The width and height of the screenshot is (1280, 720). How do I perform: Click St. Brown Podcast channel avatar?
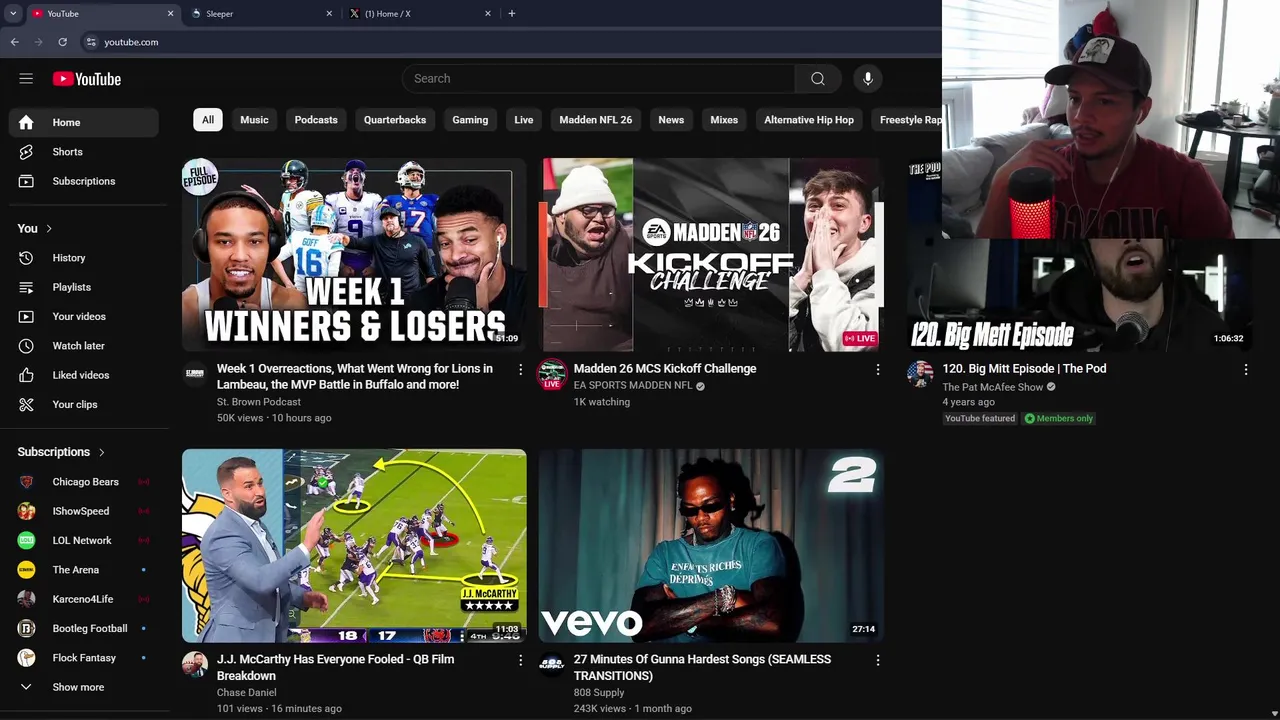(x=195, y=374)
